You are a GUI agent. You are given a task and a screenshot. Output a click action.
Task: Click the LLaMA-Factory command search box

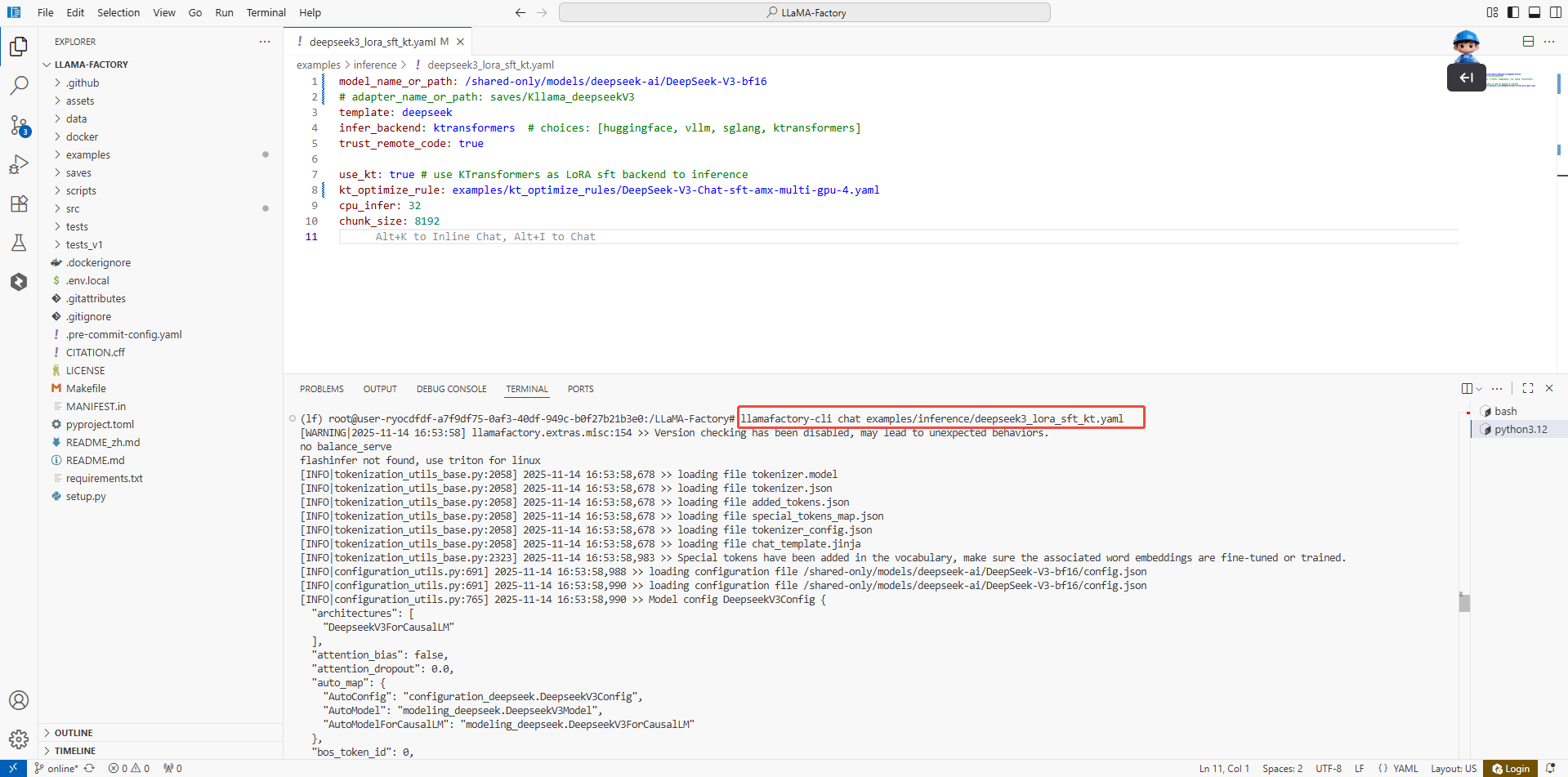tap(804, 12)
